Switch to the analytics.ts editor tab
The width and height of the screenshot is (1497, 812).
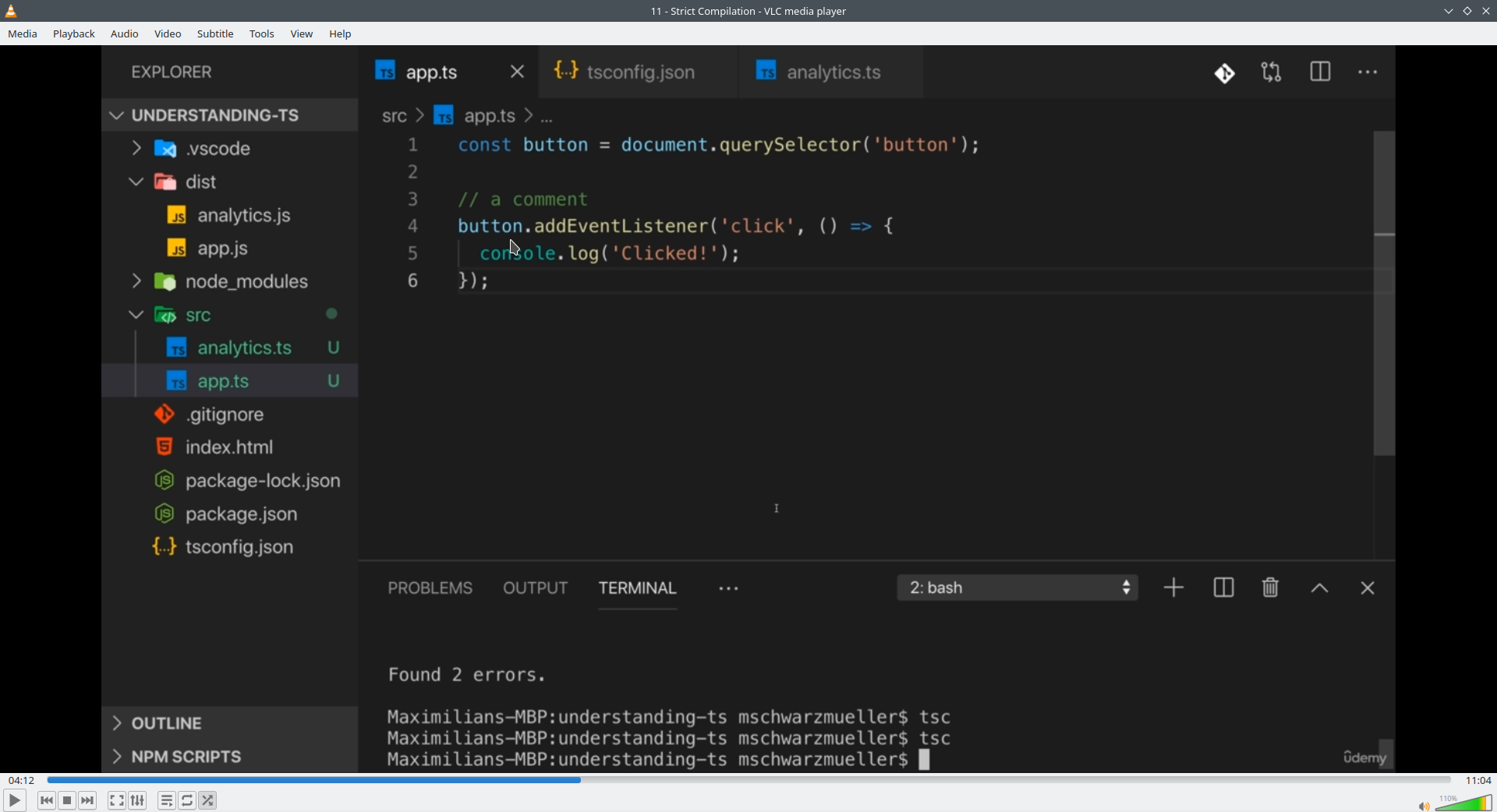pyautogui.click(x=831, y=72)
